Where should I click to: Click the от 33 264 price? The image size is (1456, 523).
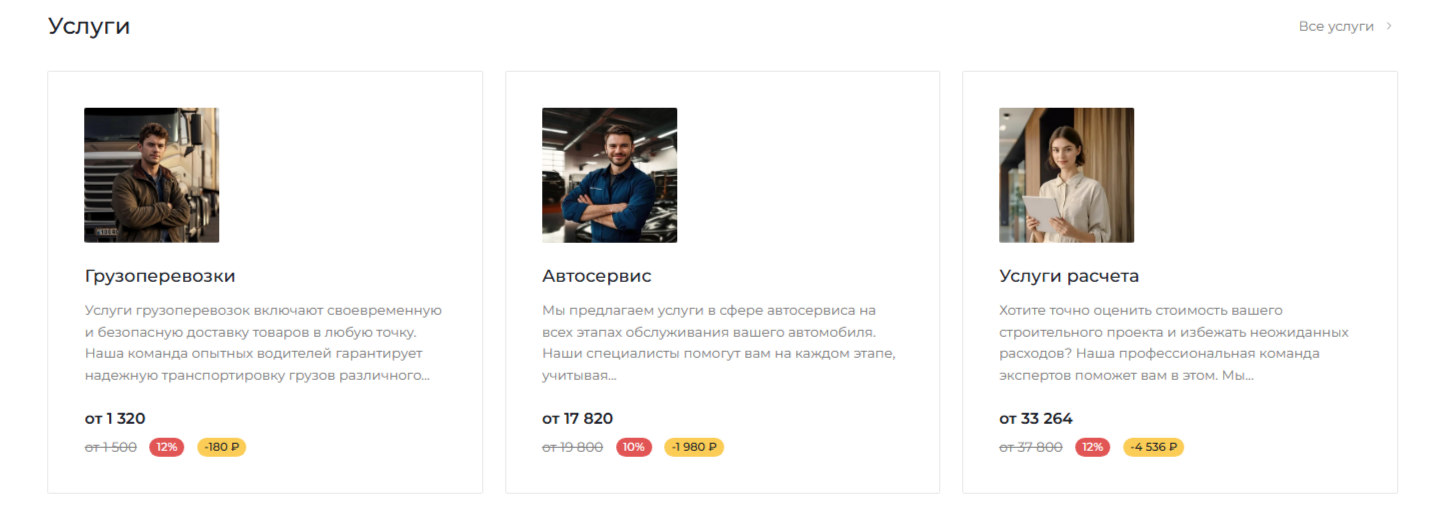[x=1036, y=418]
